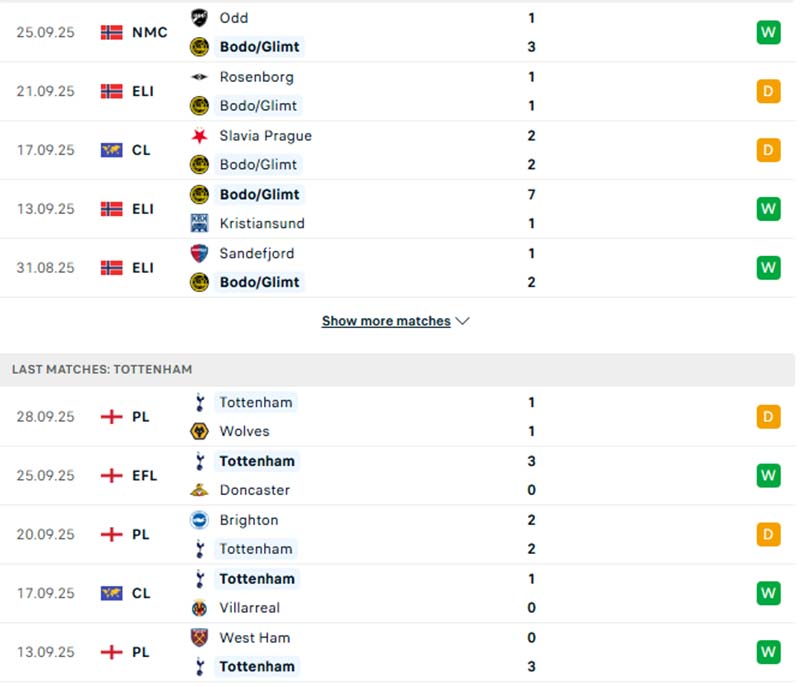This screenshot has width=800, height=687.
Task: Select the Odd team logo
Action: 200,18
